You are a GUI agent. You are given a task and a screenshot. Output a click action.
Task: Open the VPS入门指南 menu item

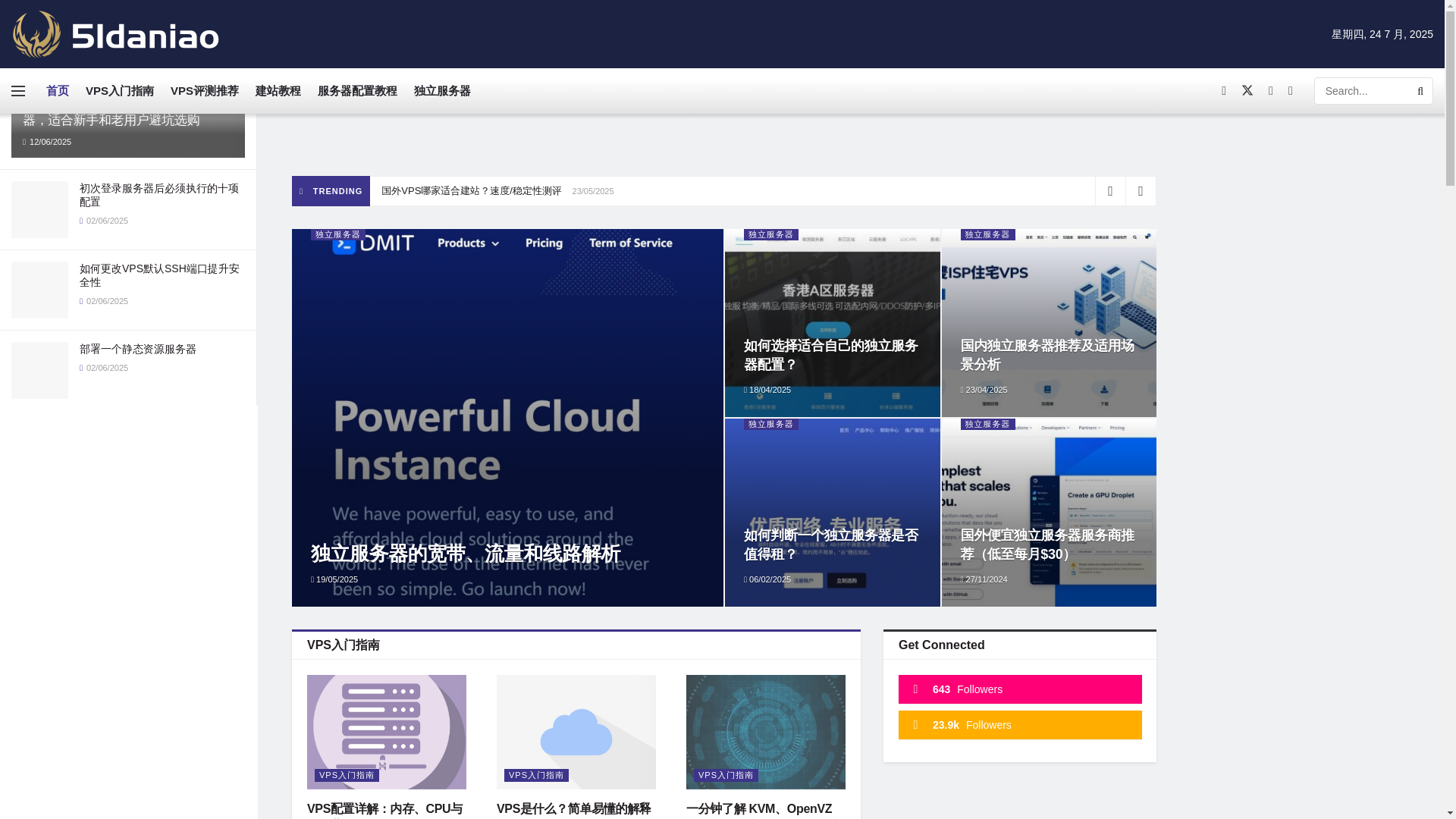(x=120, y=91)
